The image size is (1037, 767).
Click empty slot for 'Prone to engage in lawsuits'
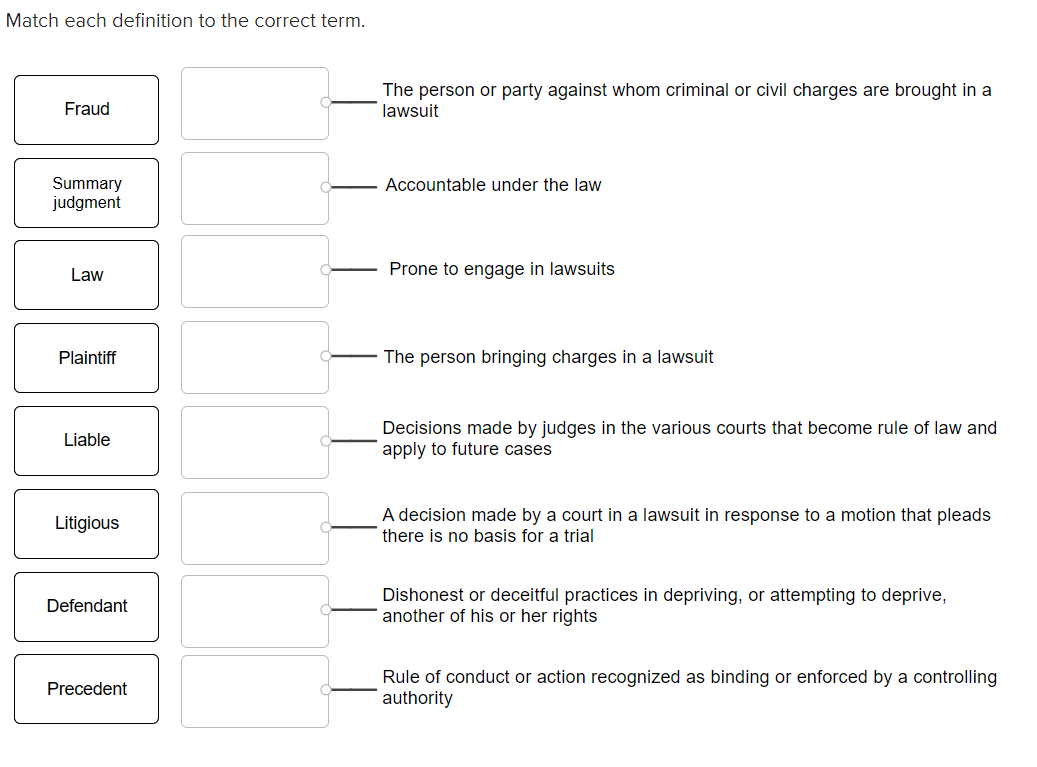coord(255,271)
